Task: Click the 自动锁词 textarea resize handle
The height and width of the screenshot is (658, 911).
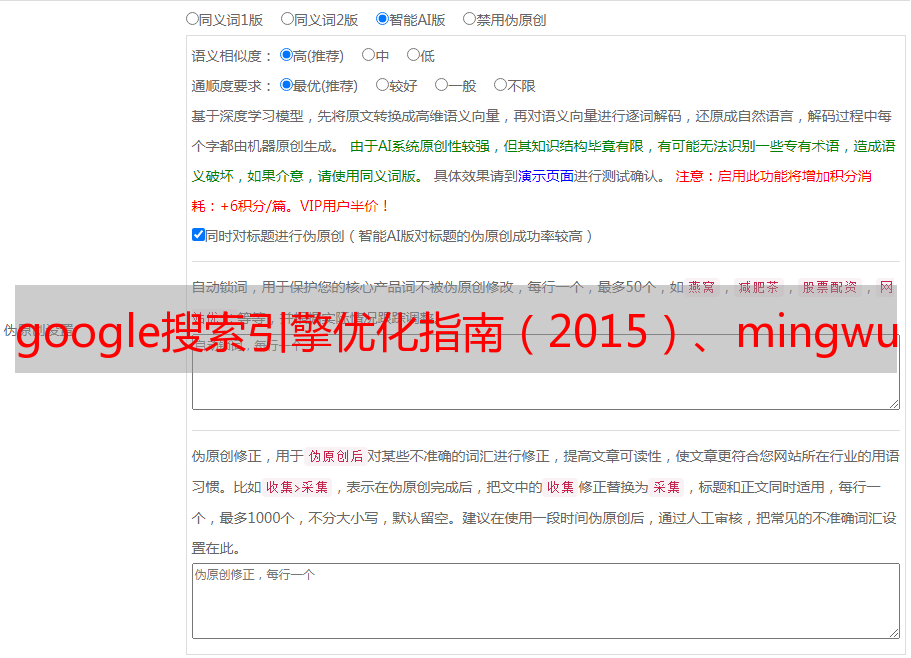Action: [894, 404]
